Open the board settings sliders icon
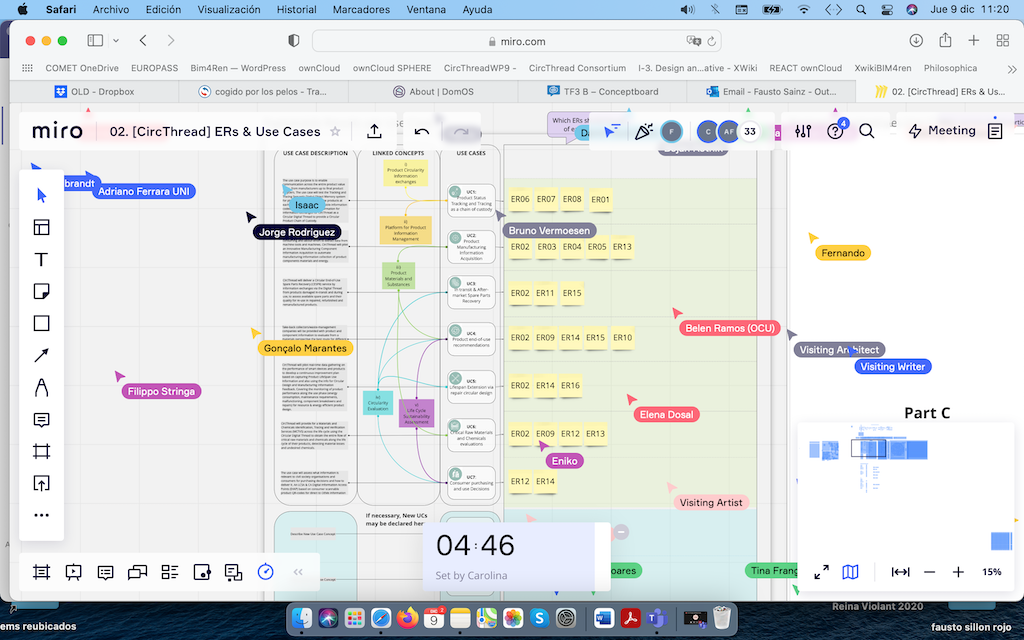 click(803, 131)
